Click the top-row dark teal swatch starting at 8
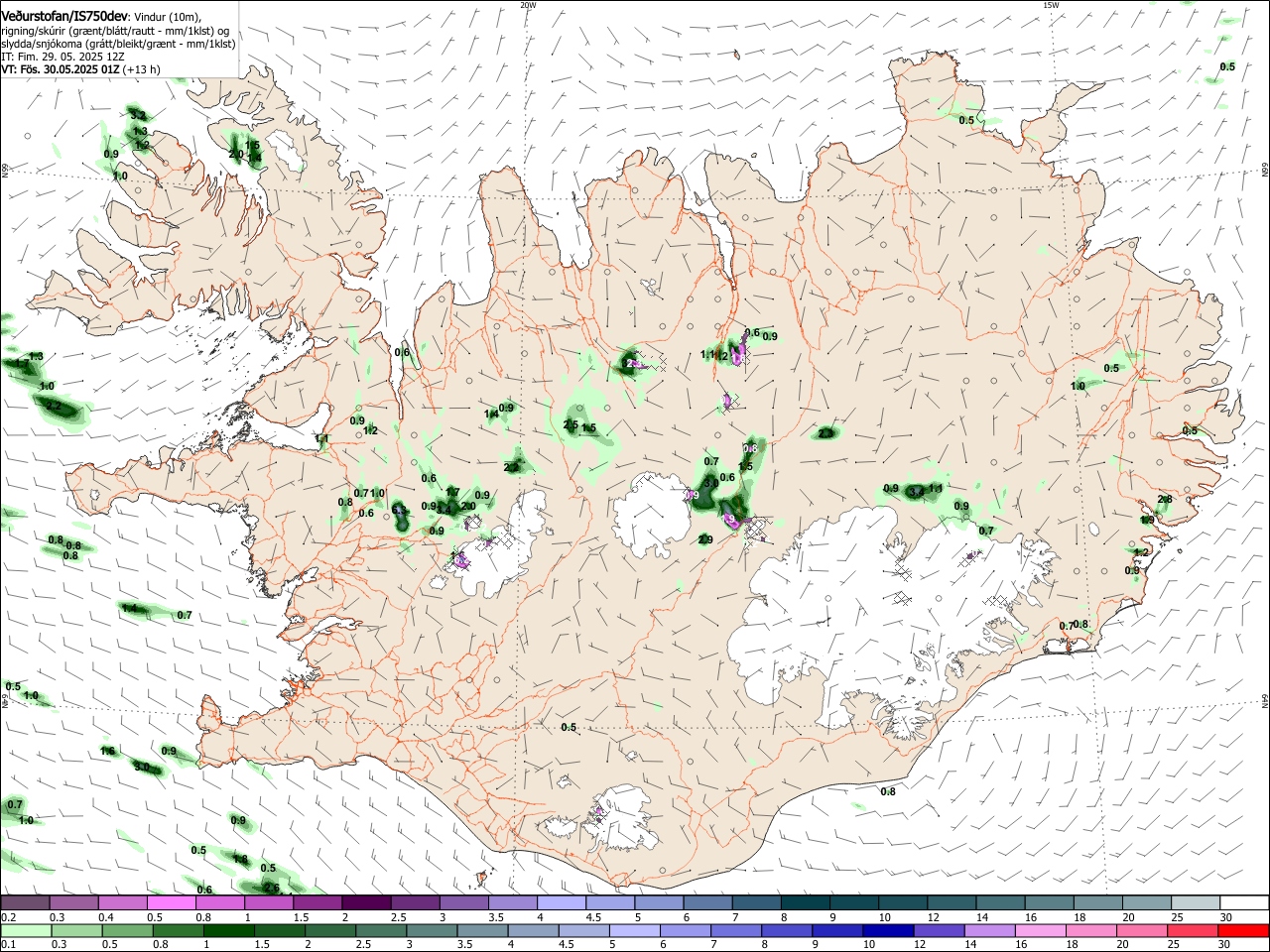The height and width of the screenshot is (952, 1270). click(805, 903)
